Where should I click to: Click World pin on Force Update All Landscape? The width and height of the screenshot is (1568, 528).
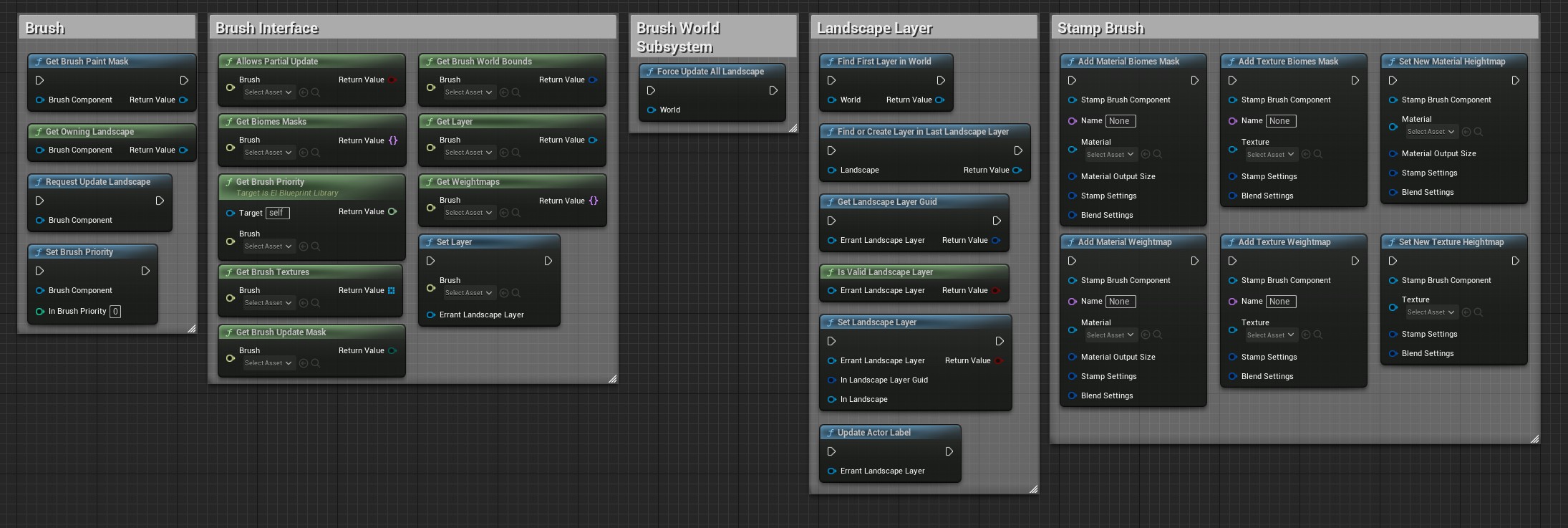(x=652, y=110)
